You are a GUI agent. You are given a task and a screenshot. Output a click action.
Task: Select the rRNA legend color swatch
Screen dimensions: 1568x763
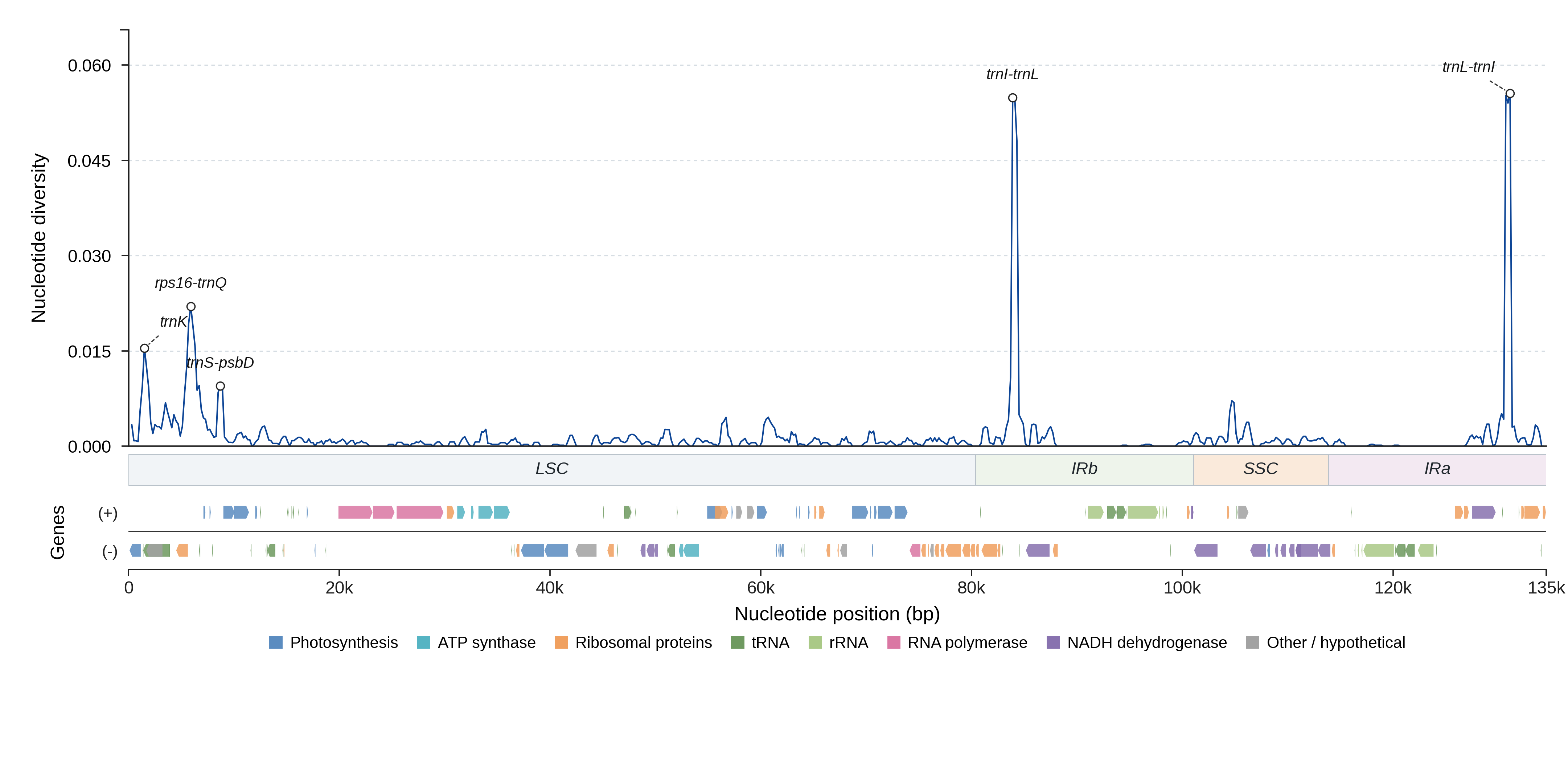[x=815, y=642]
